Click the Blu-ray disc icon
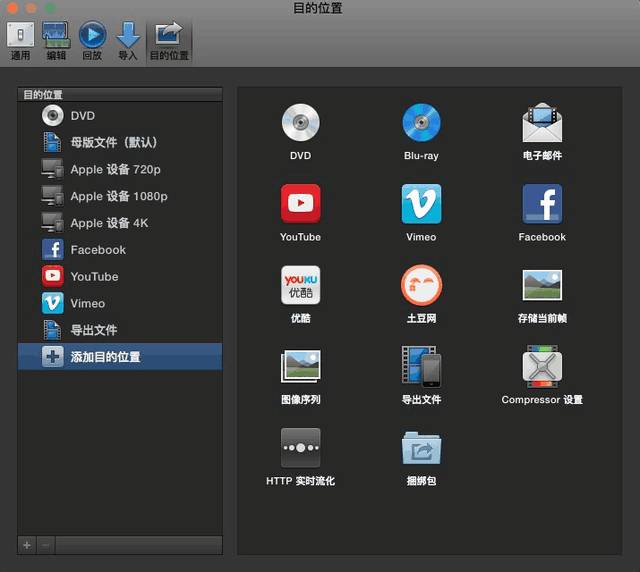The width and height of the screenshot is (640, 572). pos(421,122)
